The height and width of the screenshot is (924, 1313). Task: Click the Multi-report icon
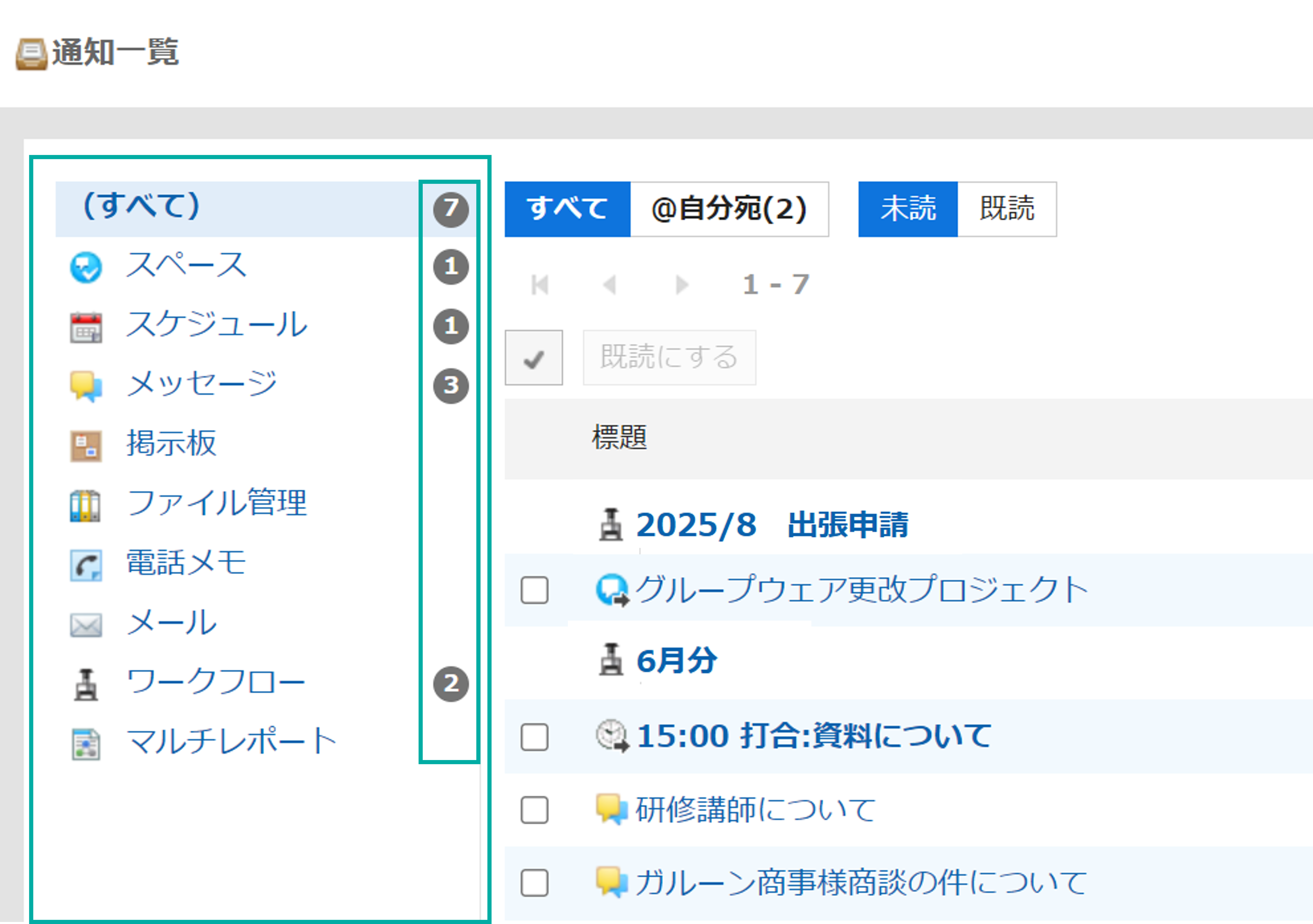click(x=86, y=744)
